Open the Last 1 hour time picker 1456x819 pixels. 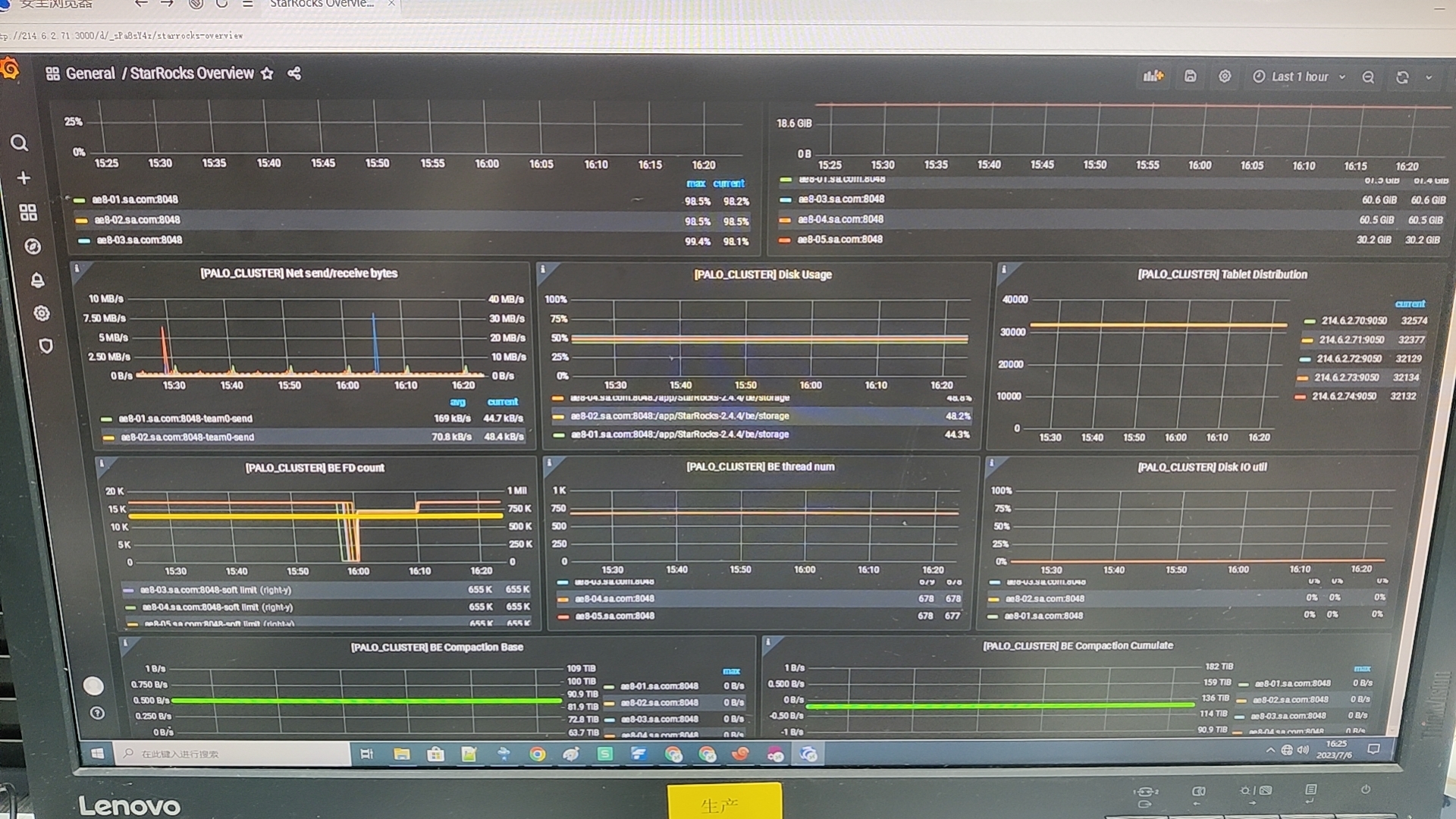pos(1298,77)
